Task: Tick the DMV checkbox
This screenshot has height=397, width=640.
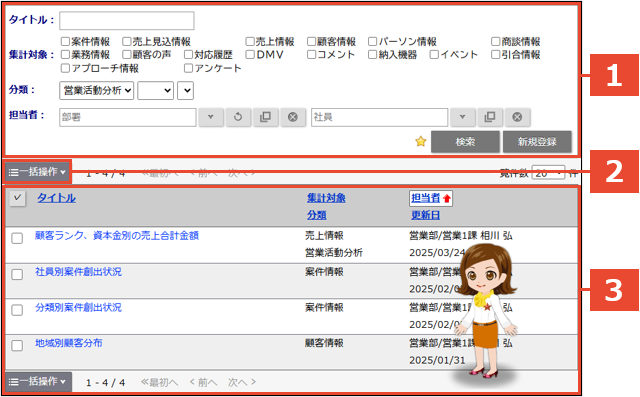Action: (250, 54)
